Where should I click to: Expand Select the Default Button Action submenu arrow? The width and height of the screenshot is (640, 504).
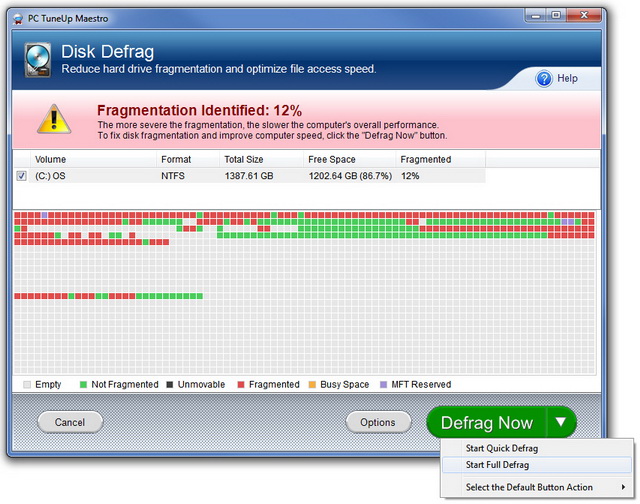[623, 487]
